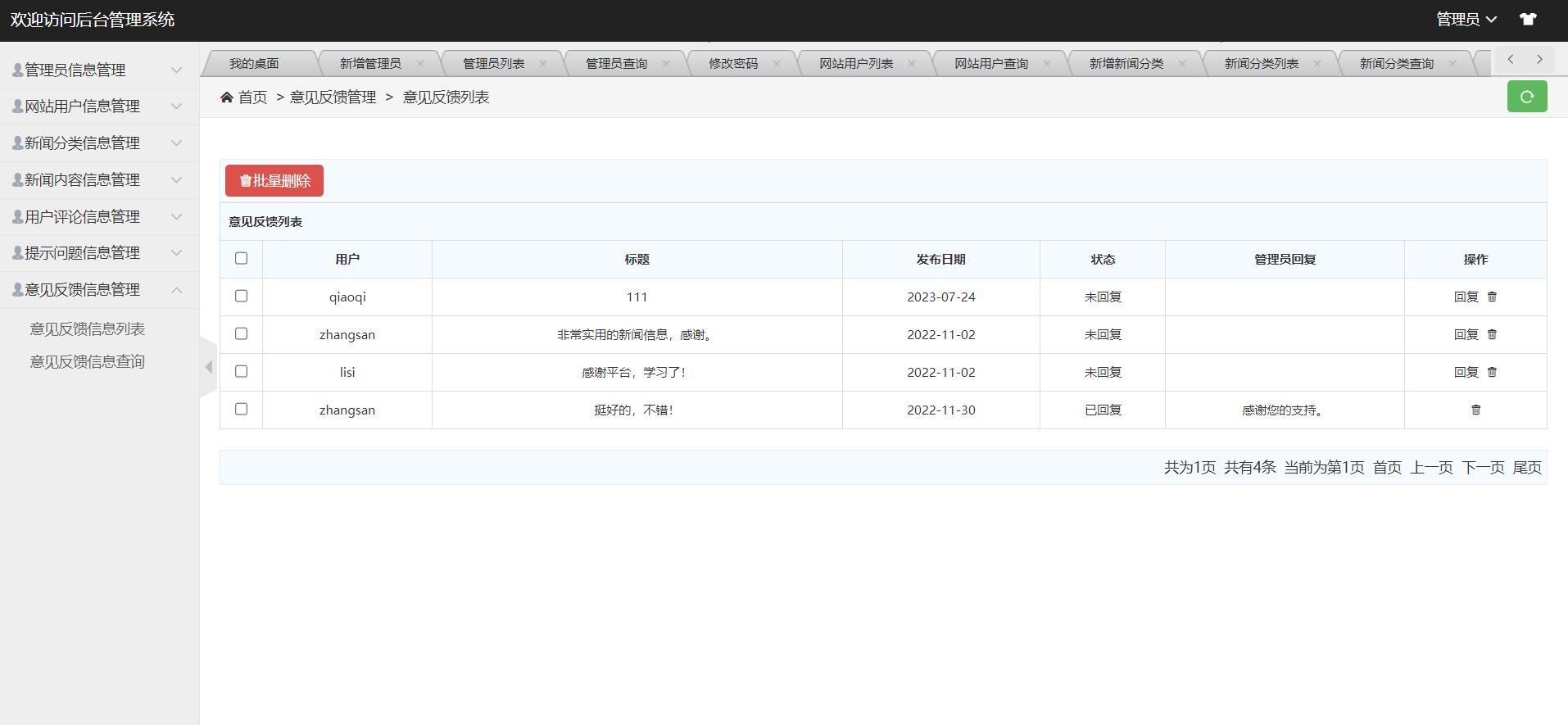1568x725 pixels.
Task: Click the green refresh icon button
Action: point(1527,97)
